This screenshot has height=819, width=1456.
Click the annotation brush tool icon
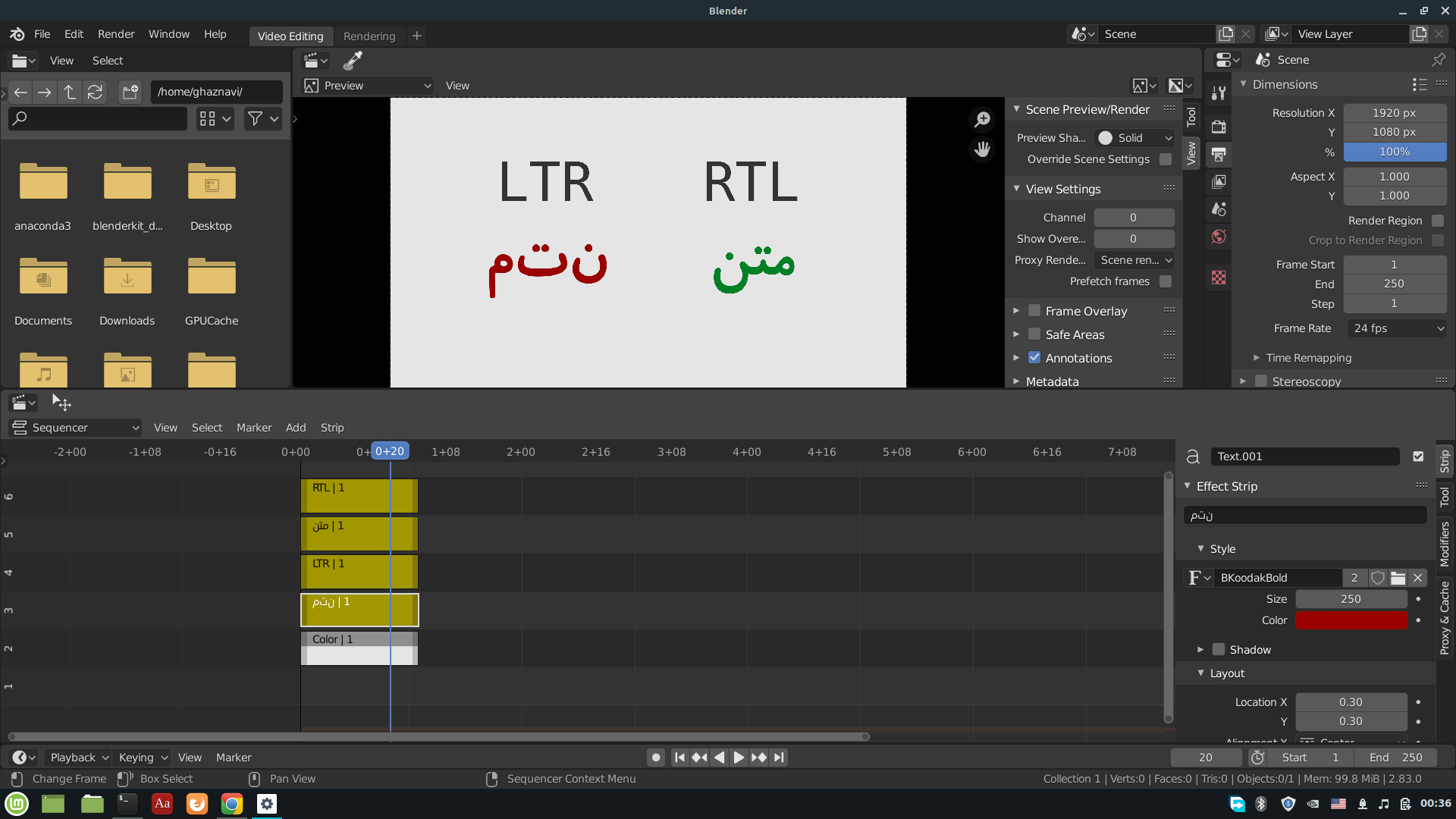tap(353, 61)
